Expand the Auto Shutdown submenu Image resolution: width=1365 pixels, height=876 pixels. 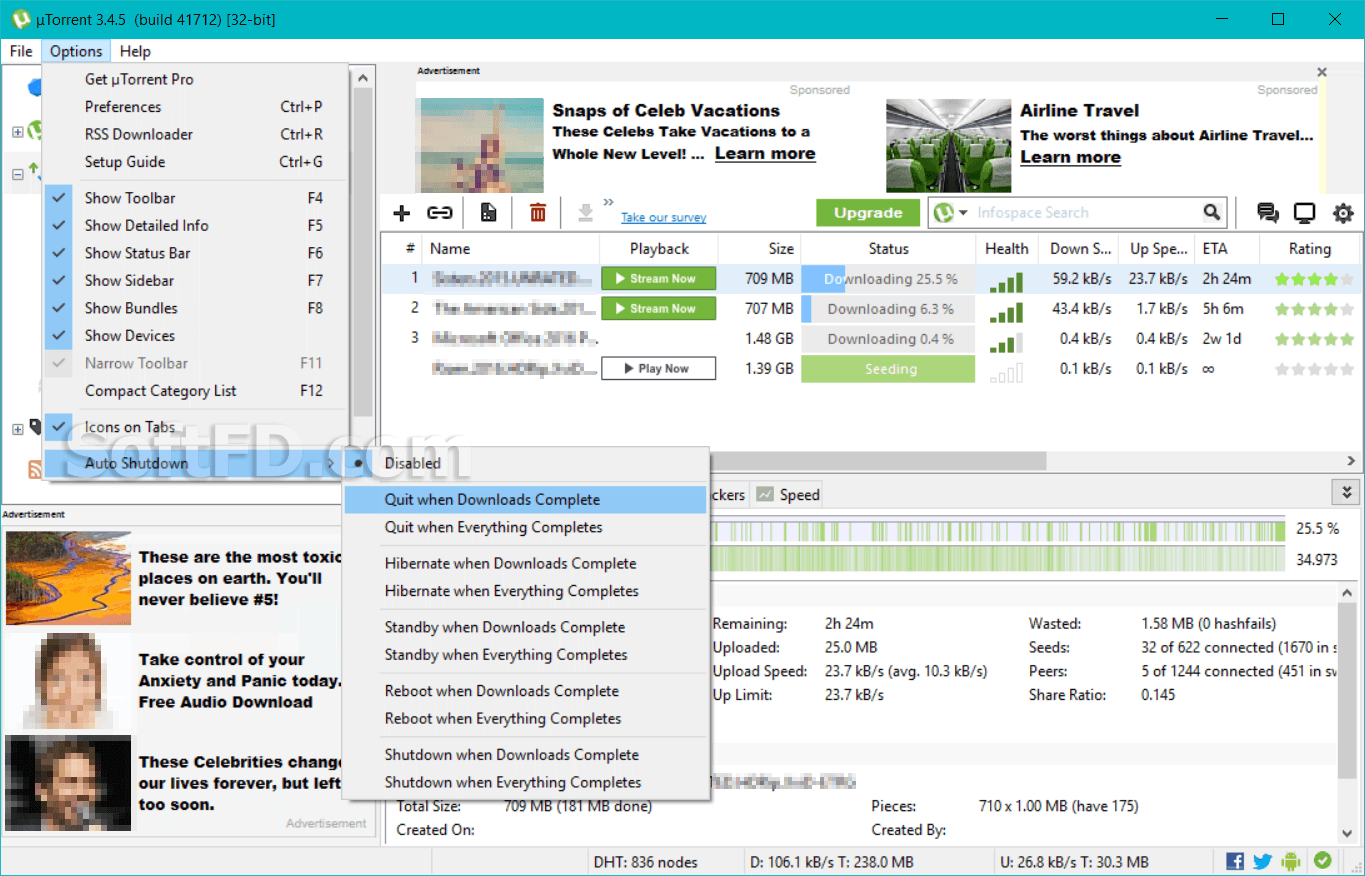pyautogui.click(x=195, y=463)
